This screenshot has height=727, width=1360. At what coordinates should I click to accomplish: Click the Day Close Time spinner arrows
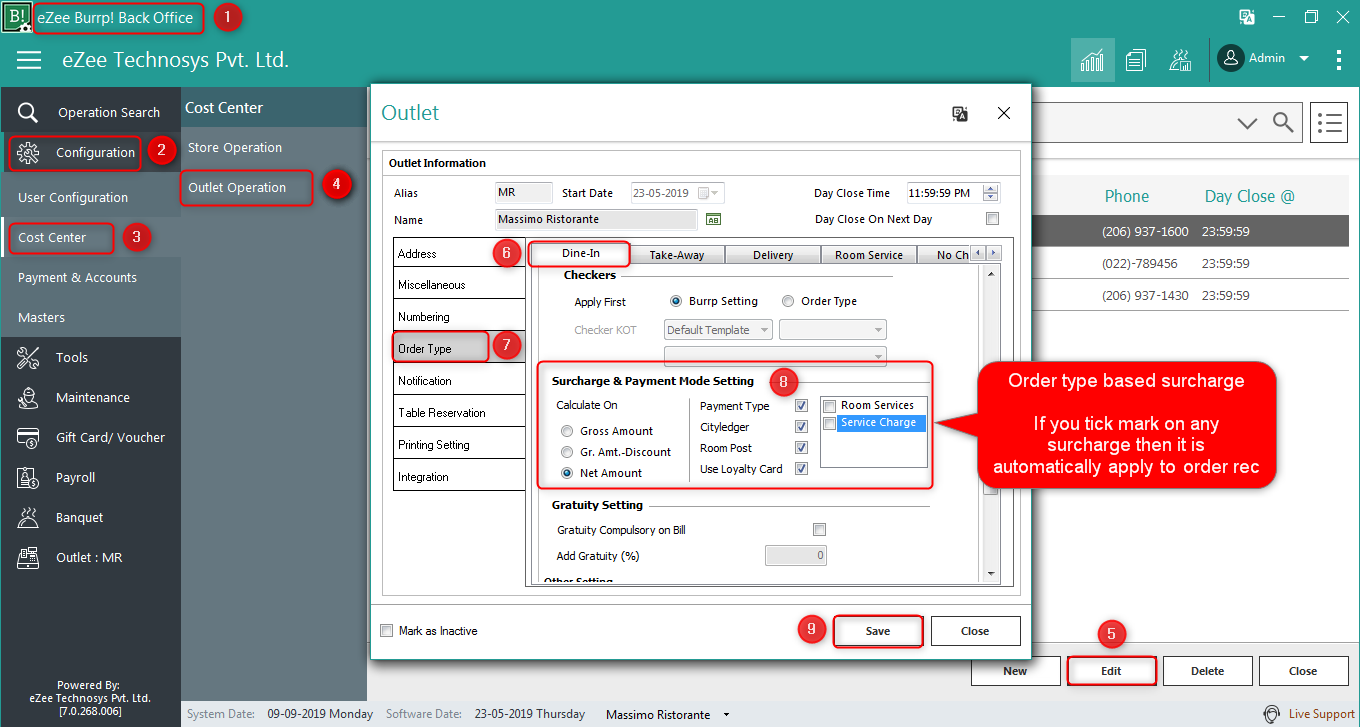(991, 193)
